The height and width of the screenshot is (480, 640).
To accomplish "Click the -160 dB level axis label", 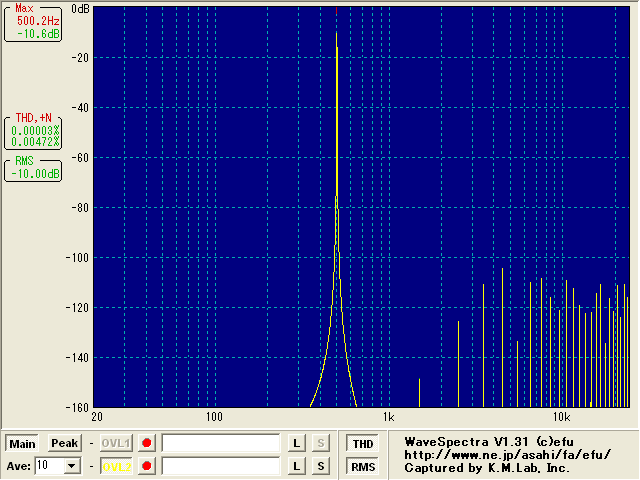I will coord(77,407).
